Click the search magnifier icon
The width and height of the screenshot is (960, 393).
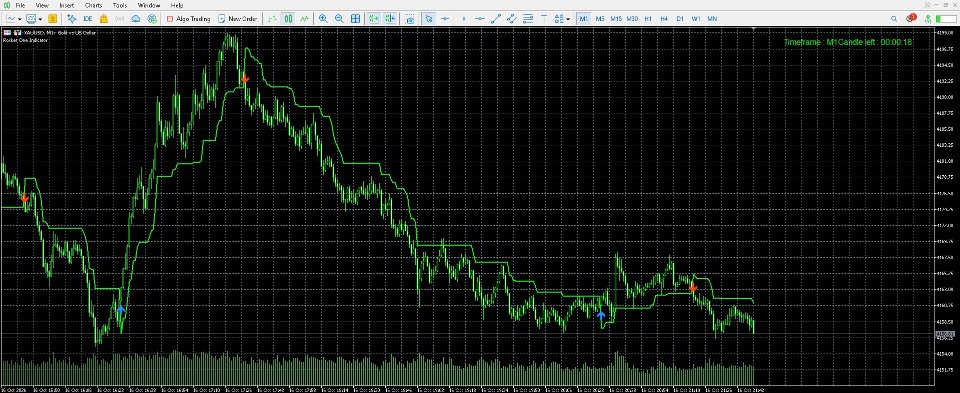894,18
